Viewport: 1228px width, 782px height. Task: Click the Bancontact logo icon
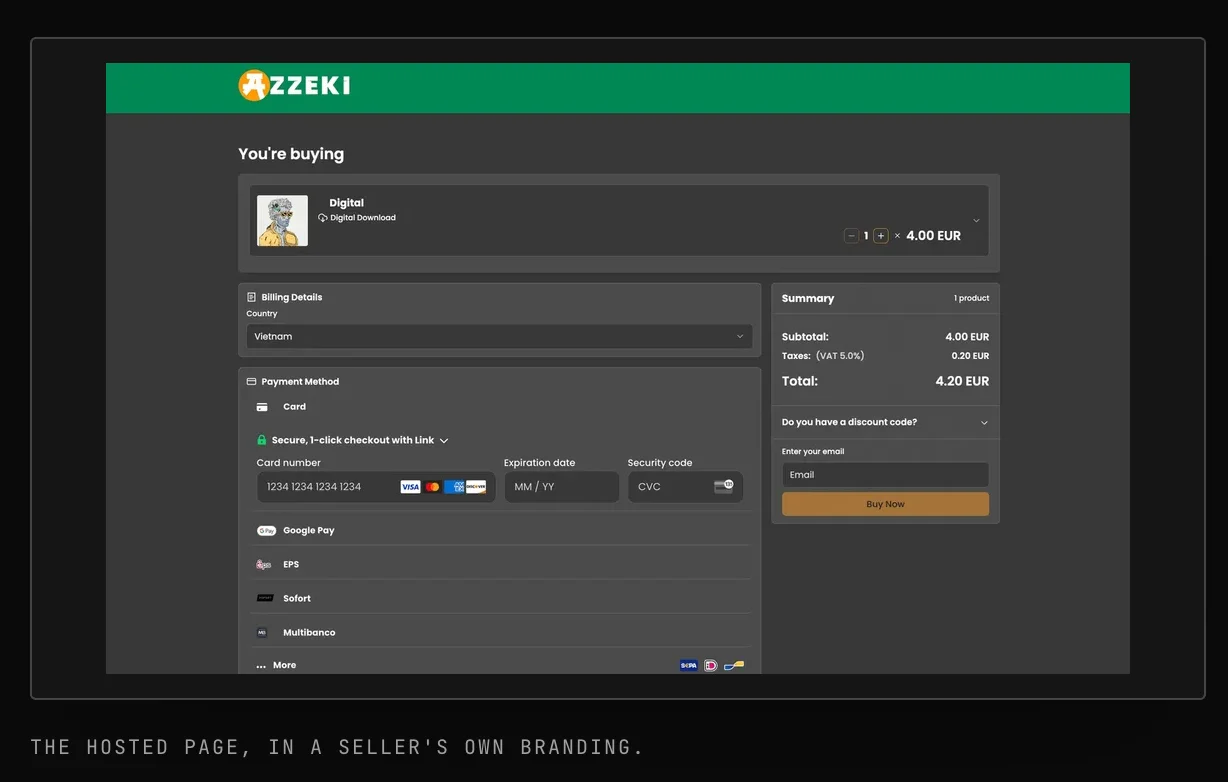click(734, 665)
